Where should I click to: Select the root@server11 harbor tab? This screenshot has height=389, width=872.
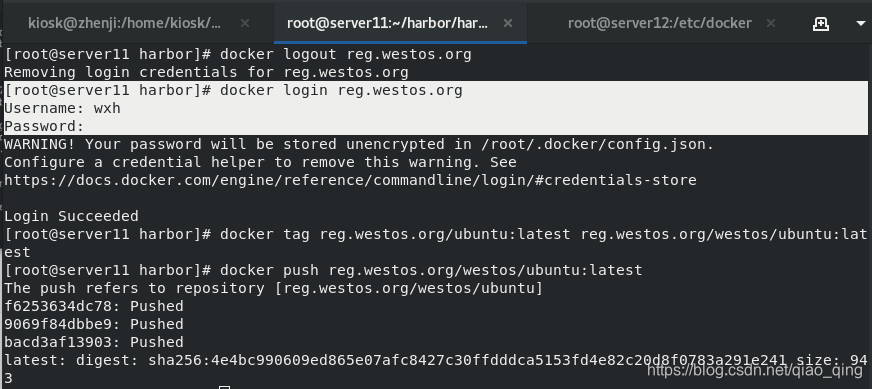coord(387,23)
